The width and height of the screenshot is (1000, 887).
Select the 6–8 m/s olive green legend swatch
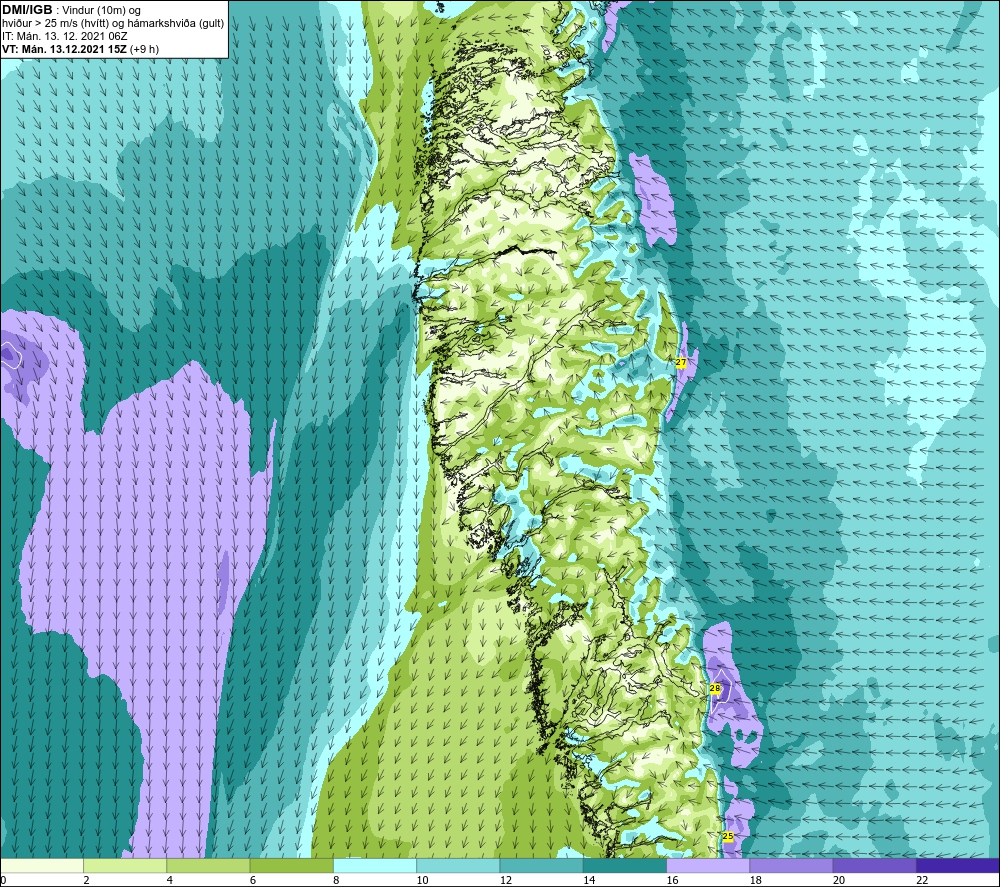[291, 865]
